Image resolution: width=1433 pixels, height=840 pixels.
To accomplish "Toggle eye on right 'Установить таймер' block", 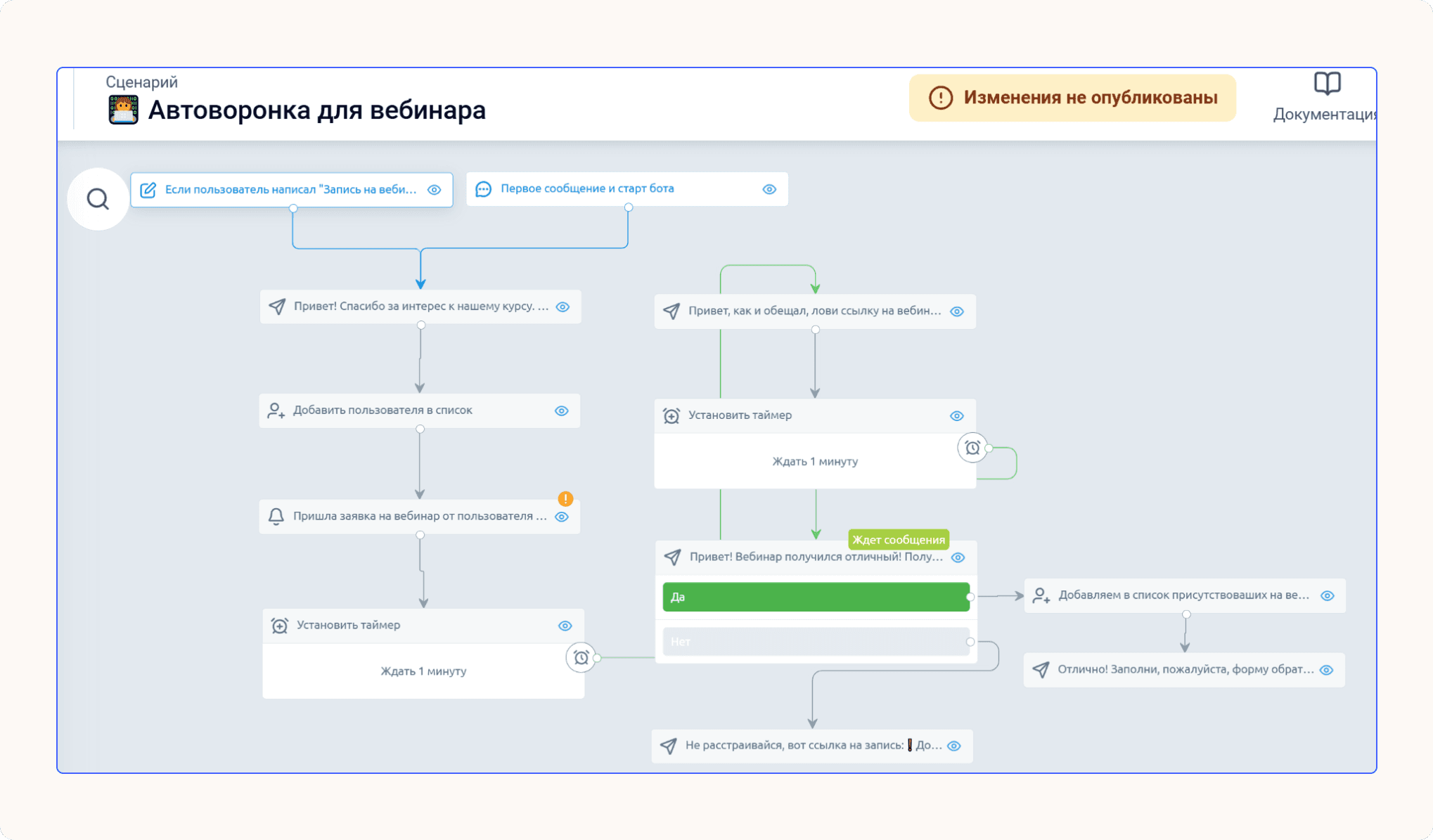I will pos(957,415).
